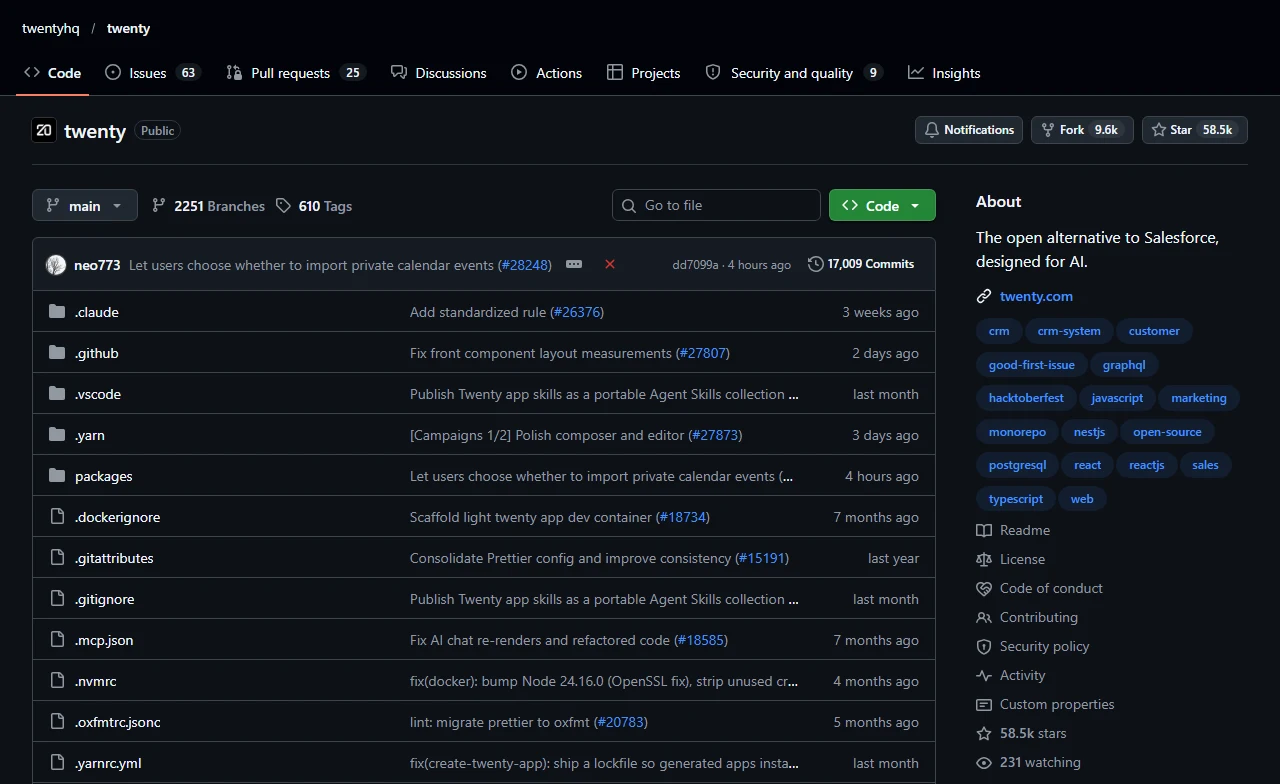This screenshot has height=784, width=1280.
Task: Select the typescript topic tag
Action: tap(1016, 499)
